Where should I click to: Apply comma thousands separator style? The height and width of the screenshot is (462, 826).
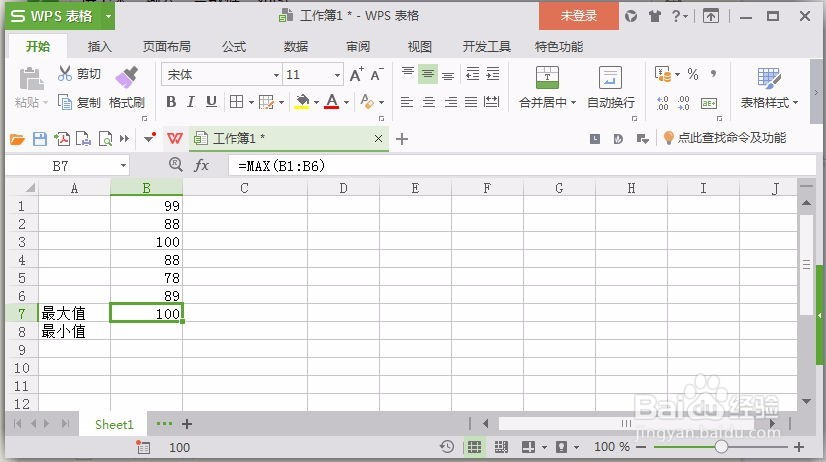[713, 74]
